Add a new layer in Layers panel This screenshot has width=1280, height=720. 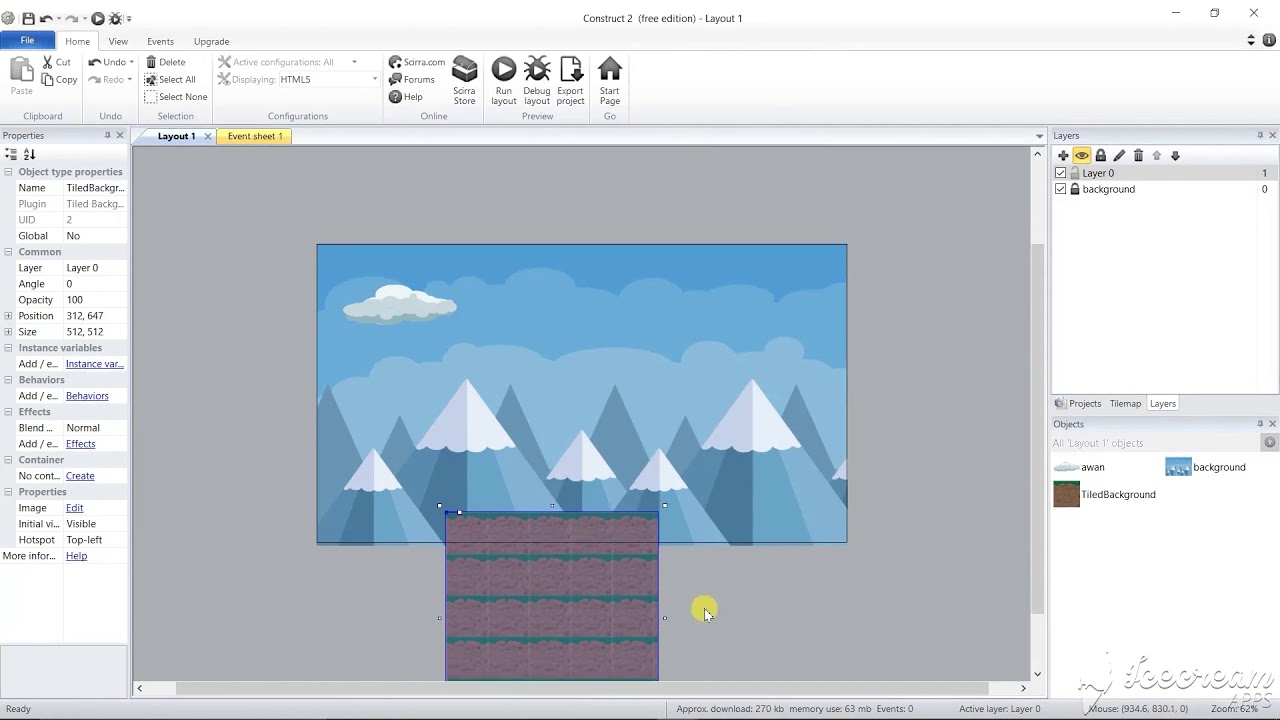coord(1063,156)
